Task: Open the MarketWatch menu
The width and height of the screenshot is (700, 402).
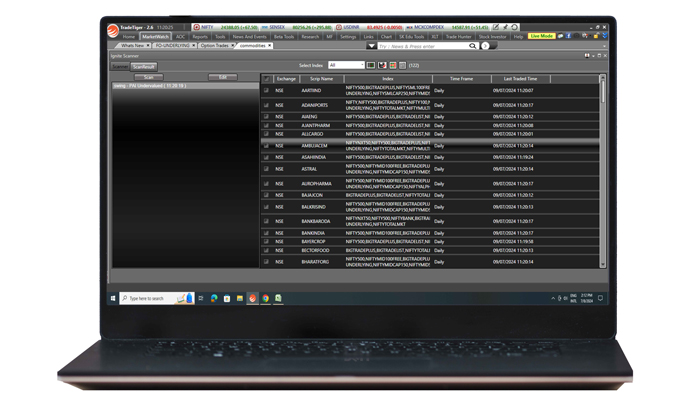Action: (x=155, y=37)
